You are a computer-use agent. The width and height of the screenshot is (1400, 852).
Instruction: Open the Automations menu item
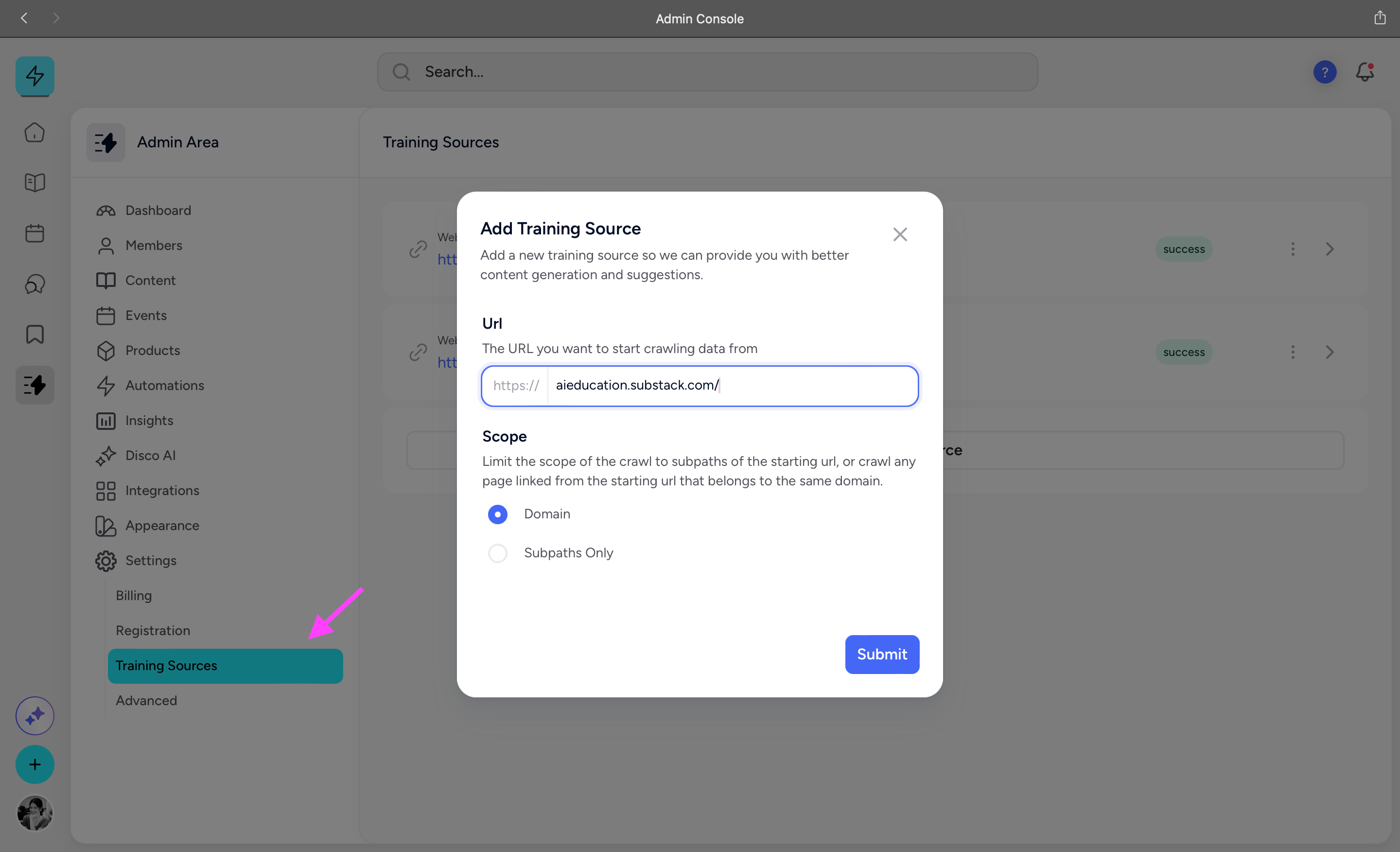point(164,385)
